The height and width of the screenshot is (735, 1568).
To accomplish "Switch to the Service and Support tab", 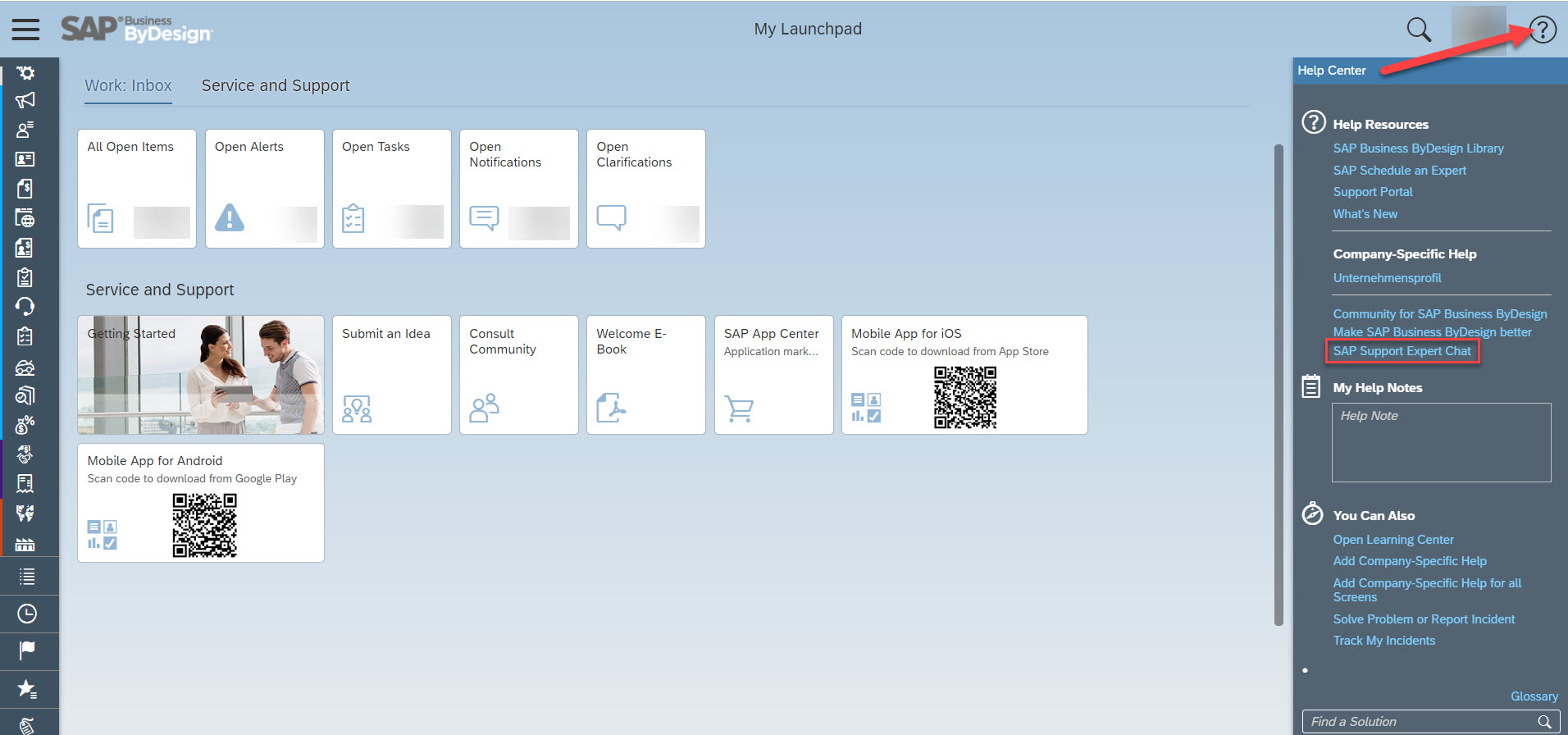I will click(x=276, y=86).
